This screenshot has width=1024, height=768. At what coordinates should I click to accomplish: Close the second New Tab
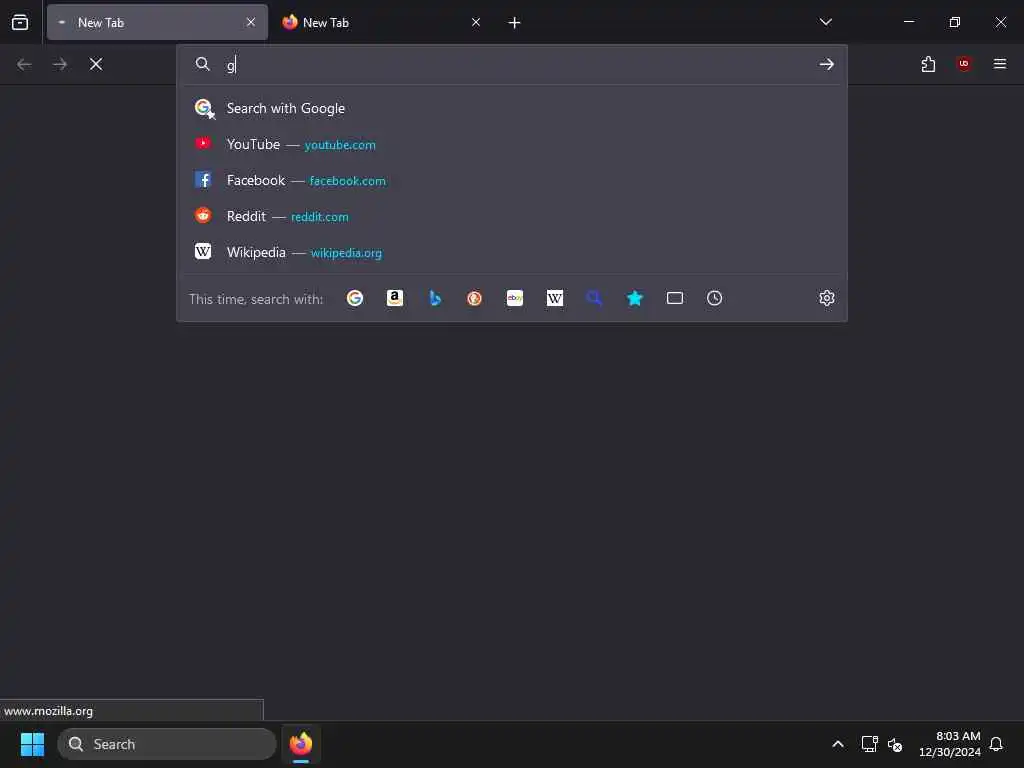coord(476,22)
